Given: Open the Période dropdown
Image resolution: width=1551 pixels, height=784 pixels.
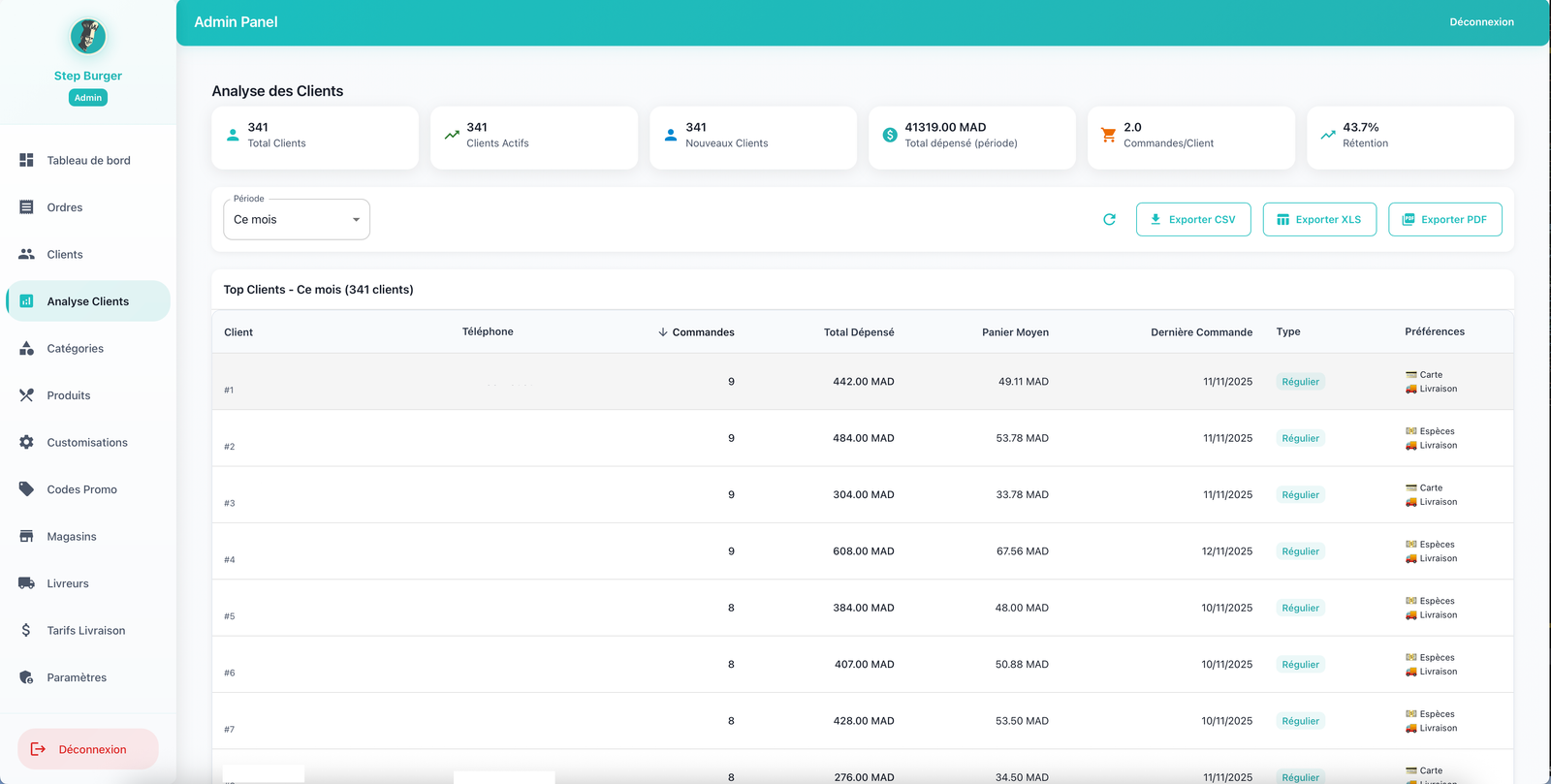Looking at the screenshot, I should point(296,220).
